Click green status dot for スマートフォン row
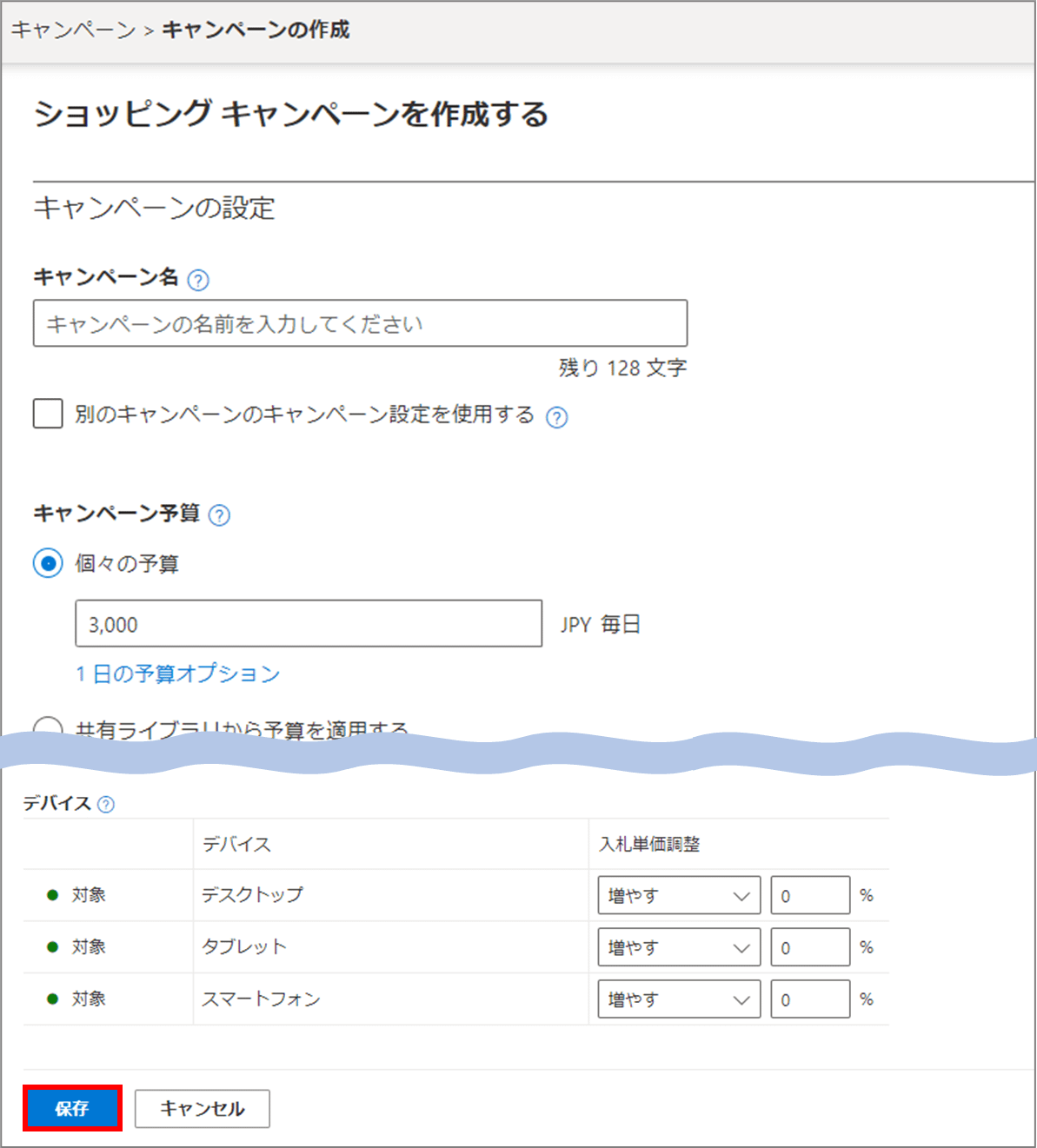The height and width of the screenshot is (1148, 1037). pos(53,999)
